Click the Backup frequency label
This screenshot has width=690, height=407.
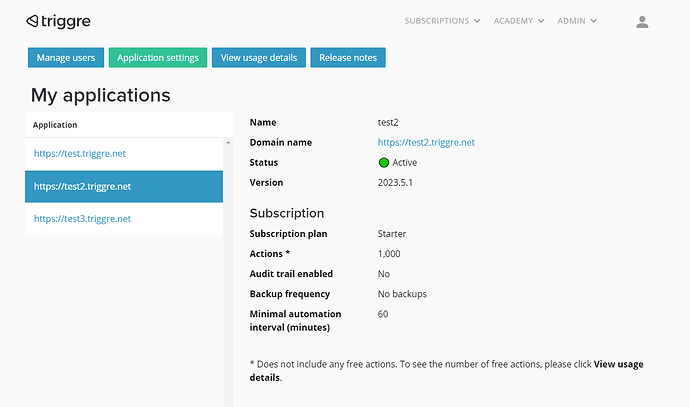click(290, 294)
